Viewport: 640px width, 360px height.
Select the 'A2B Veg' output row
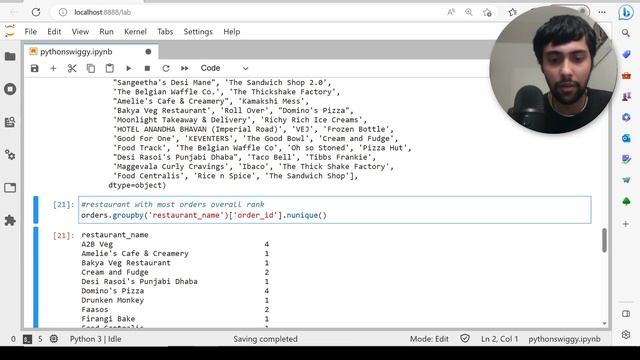pos(175,244)
